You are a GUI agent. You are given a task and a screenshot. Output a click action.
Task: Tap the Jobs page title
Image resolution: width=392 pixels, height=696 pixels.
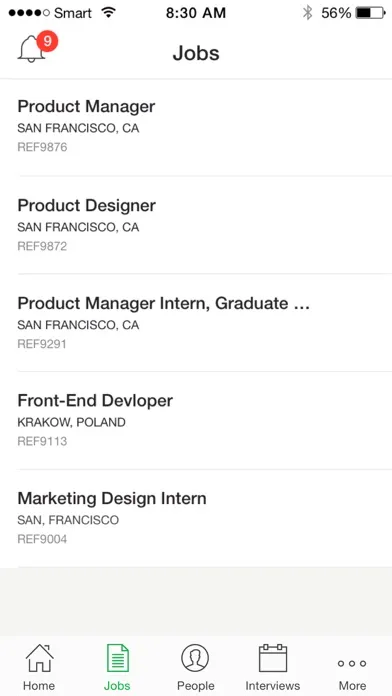[196, 53]
